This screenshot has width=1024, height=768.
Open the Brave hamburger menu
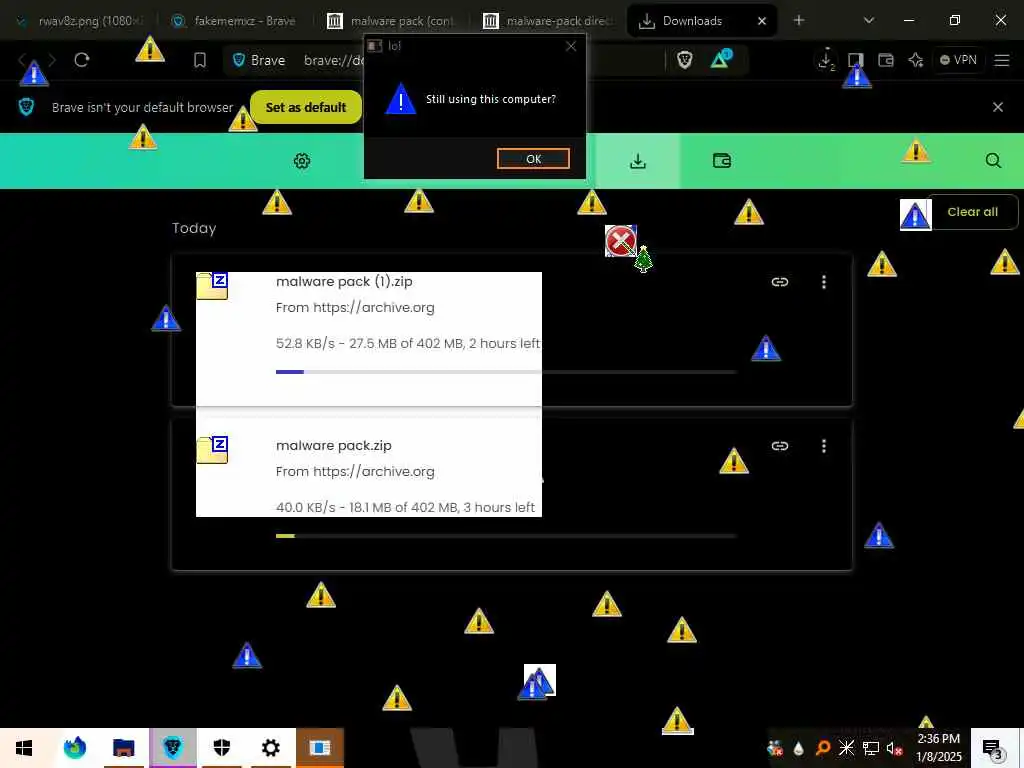(1002, 60)
